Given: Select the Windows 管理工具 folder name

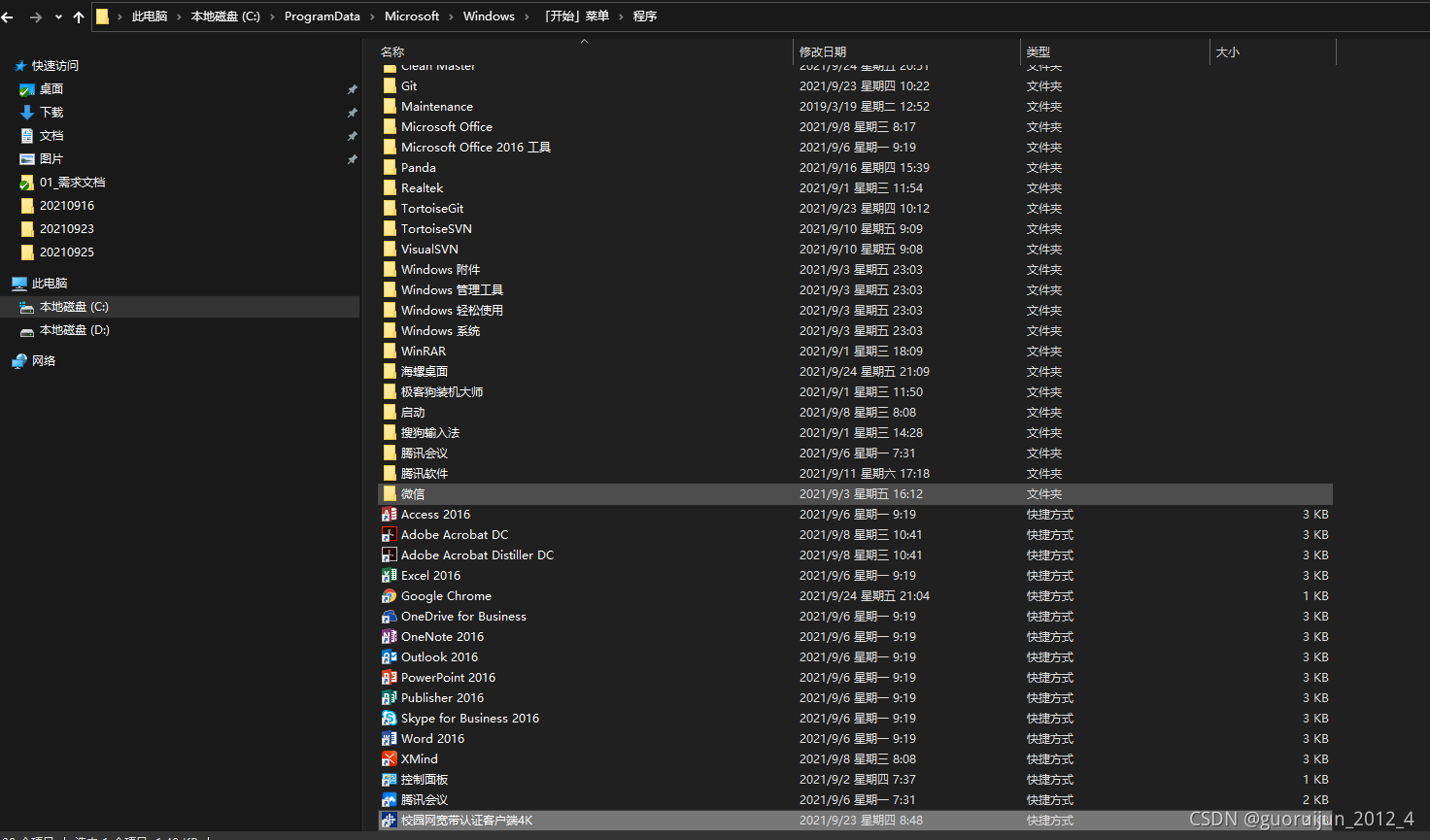Looking at the screenshot, I should (452, 290).
